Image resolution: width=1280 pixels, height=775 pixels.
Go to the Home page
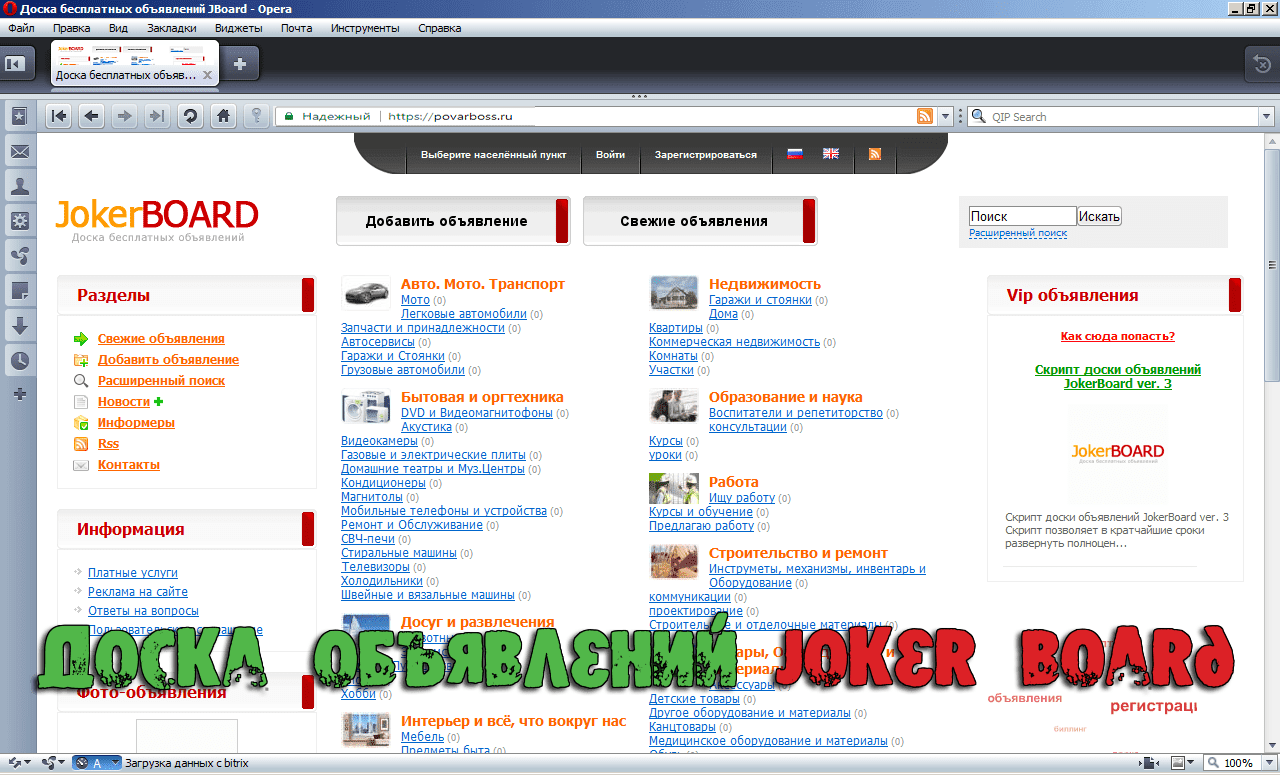coord(223,116)
